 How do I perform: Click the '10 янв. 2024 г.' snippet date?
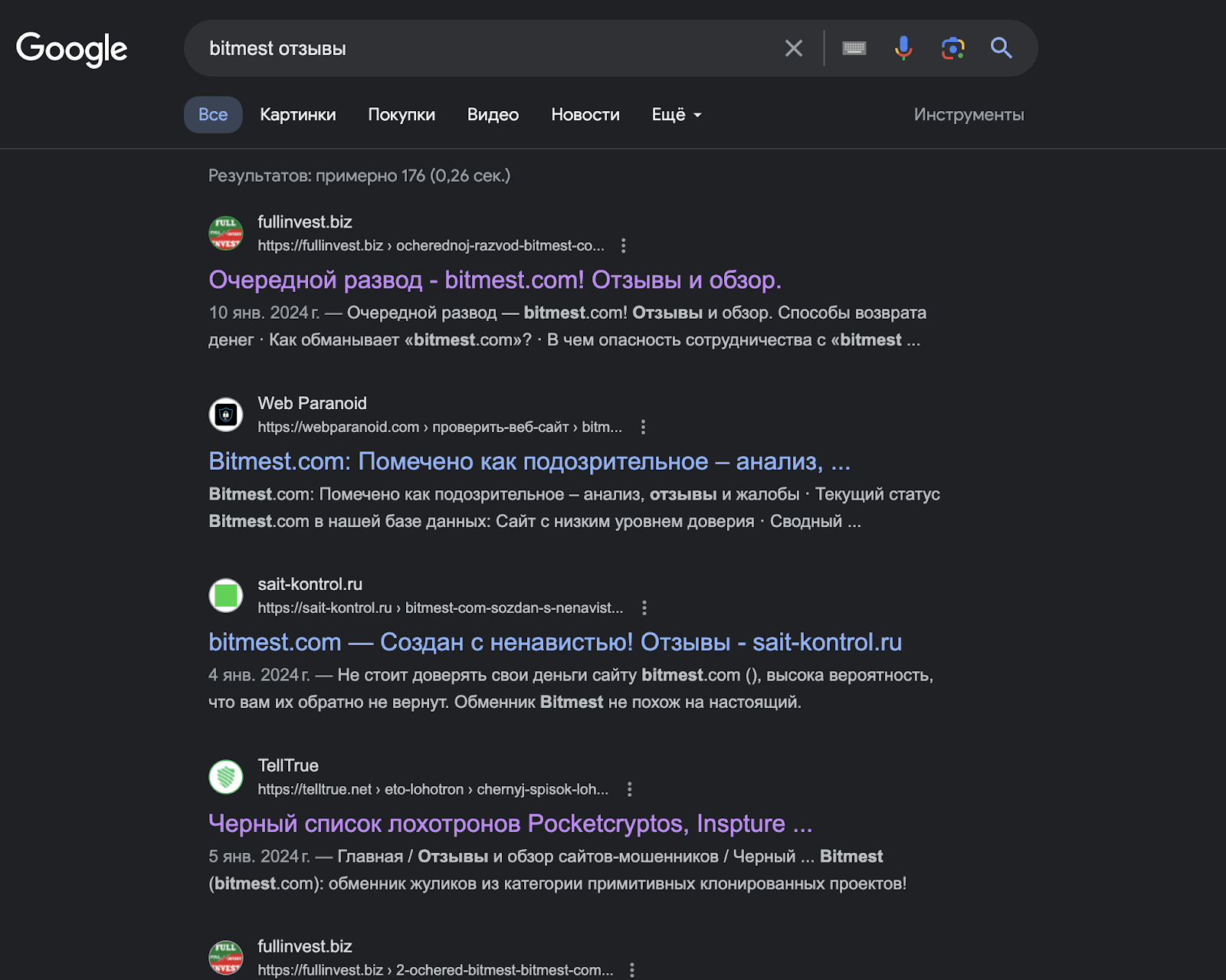pyautogui.click(x=264, y=313)
